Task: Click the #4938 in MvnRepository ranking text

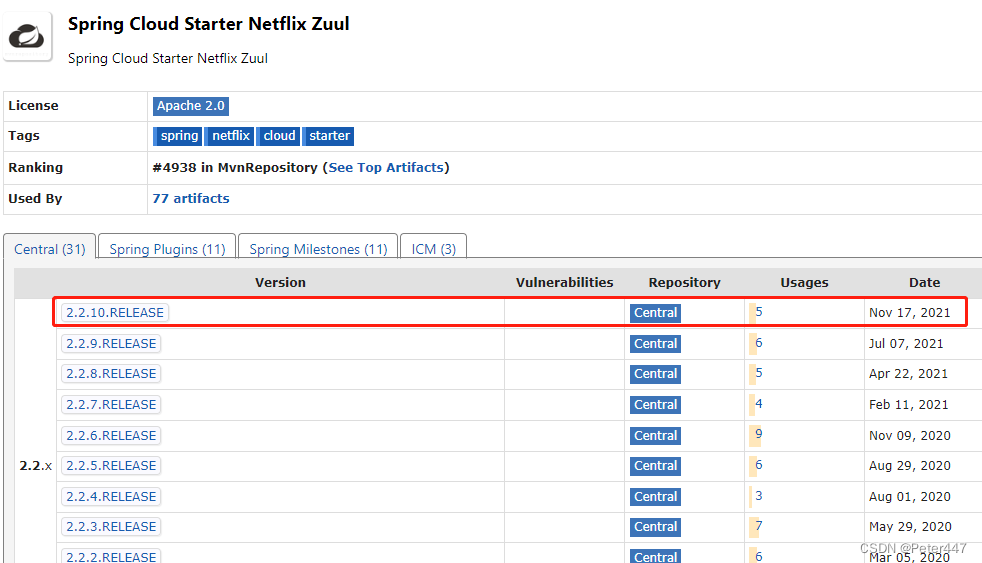Action: 235,167
